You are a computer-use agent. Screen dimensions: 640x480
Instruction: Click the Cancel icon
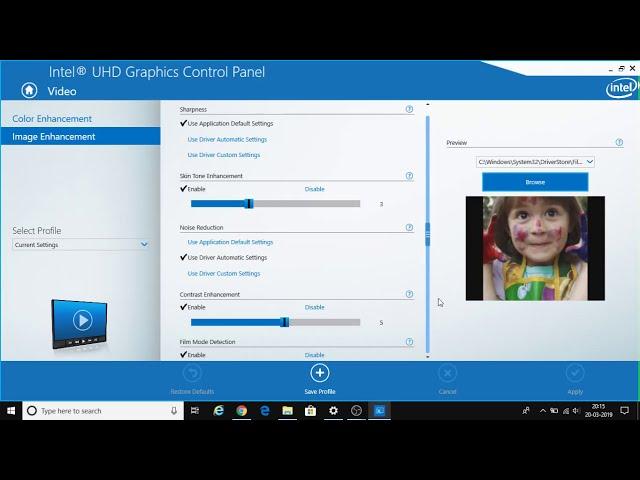447,373
